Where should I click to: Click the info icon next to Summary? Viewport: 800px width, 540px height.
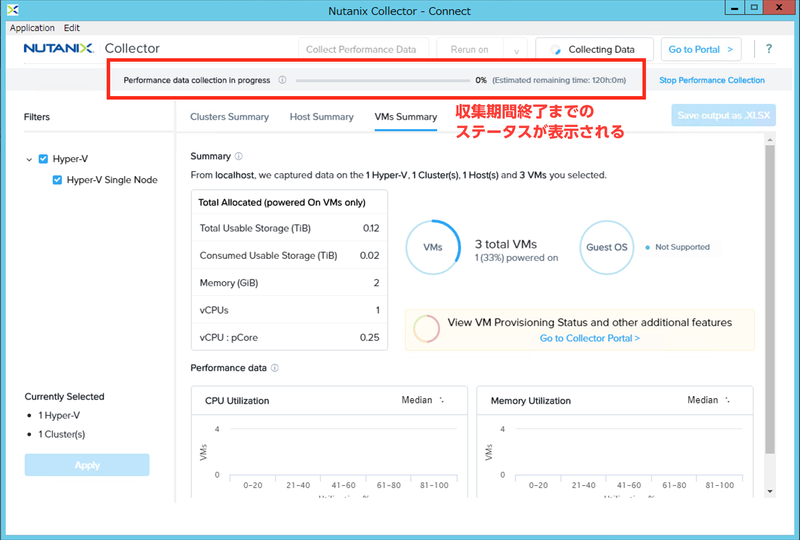[x=238, y=156]
